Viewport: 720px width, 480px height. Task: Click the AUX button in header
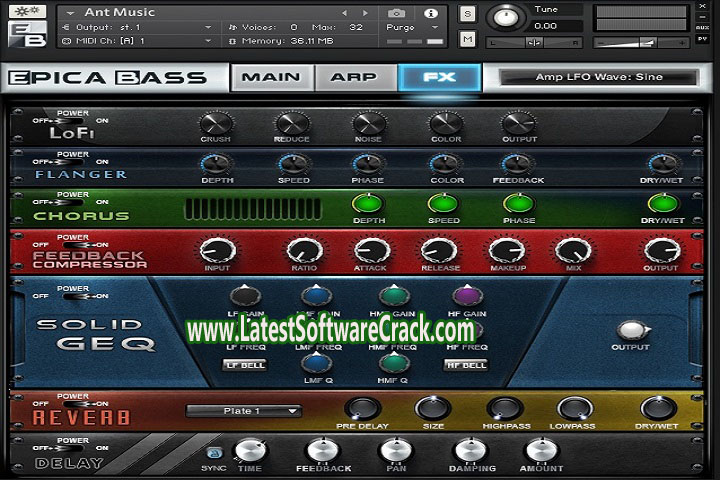tap(702, 28)
